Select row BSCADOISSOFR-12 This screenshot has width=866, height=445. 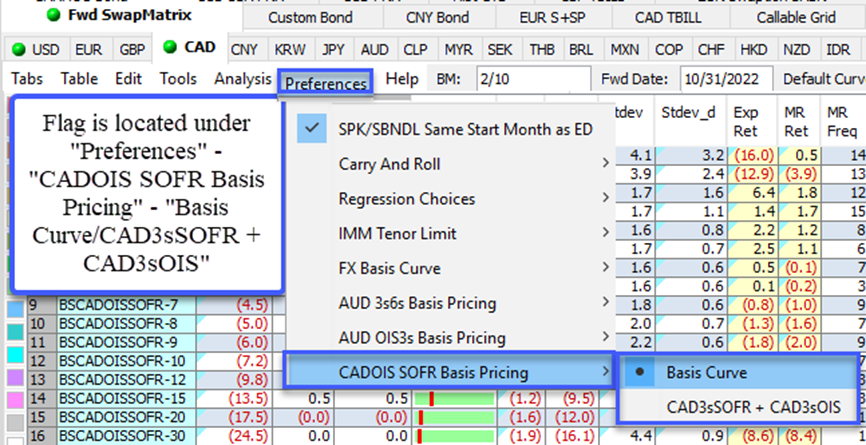point(126,379)
